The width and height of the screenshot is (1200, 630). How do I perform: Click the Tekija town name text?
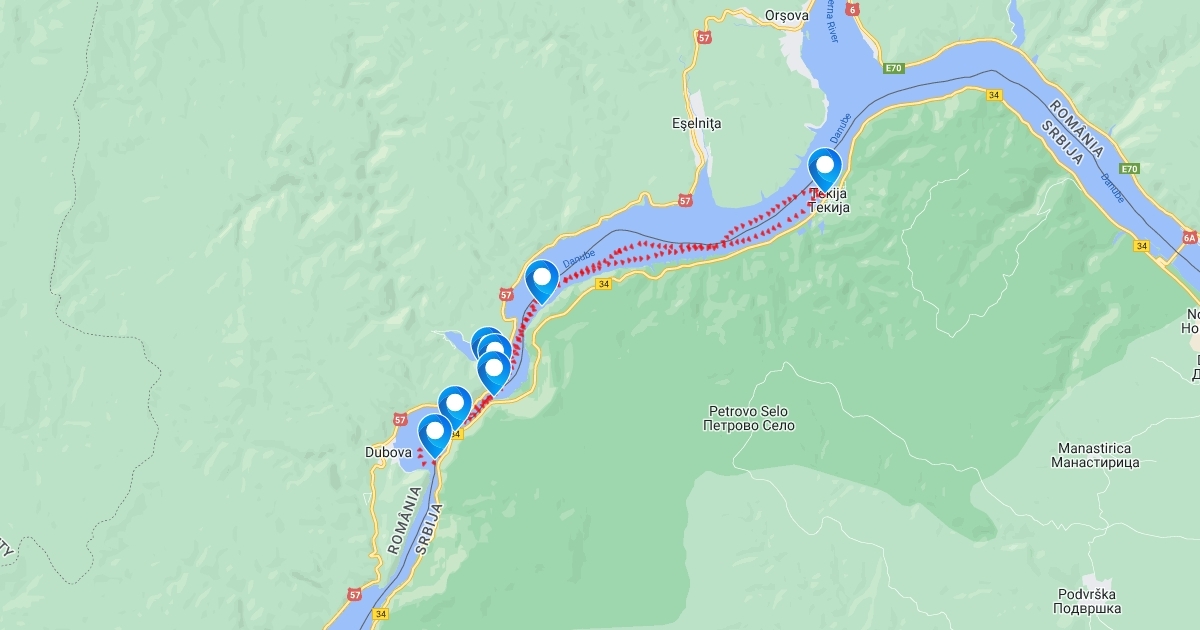[x=830, y=200]
